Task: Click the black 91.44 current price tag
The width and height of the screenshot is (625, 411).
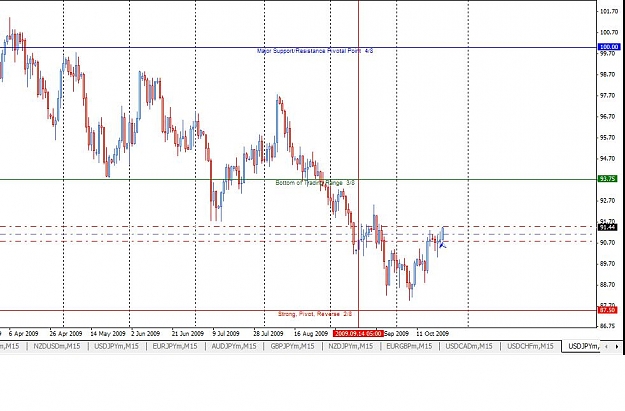Action: point(607,227)
